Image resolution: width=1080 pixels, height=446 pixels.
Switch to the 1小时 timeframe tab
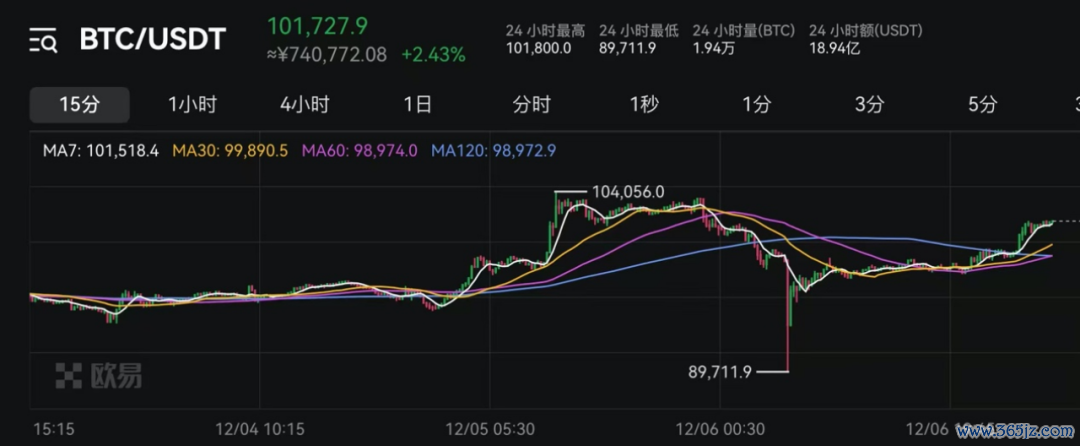coord(192,105)
